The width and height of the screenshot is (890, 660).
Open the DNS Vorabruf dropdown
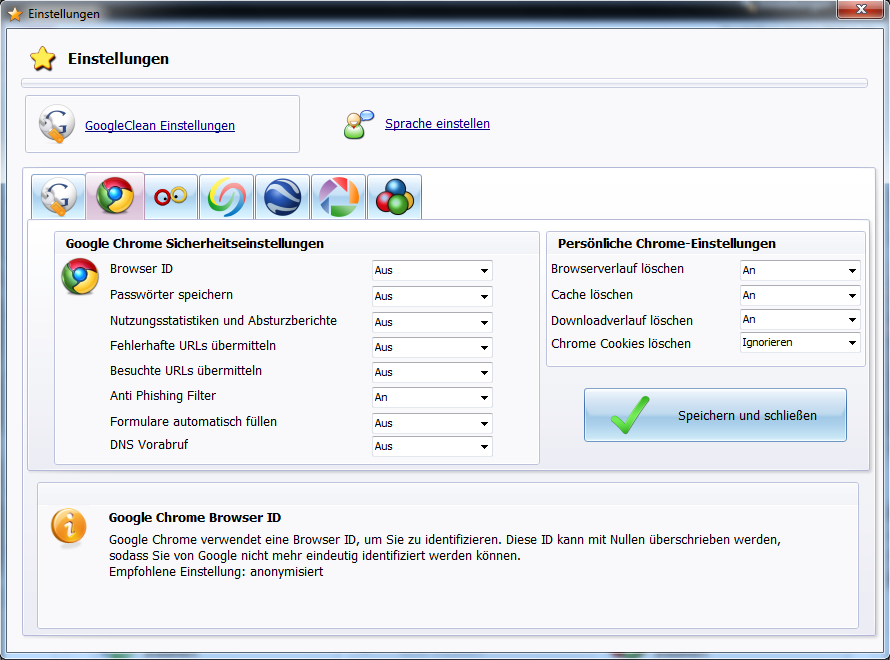click(432, 446)
